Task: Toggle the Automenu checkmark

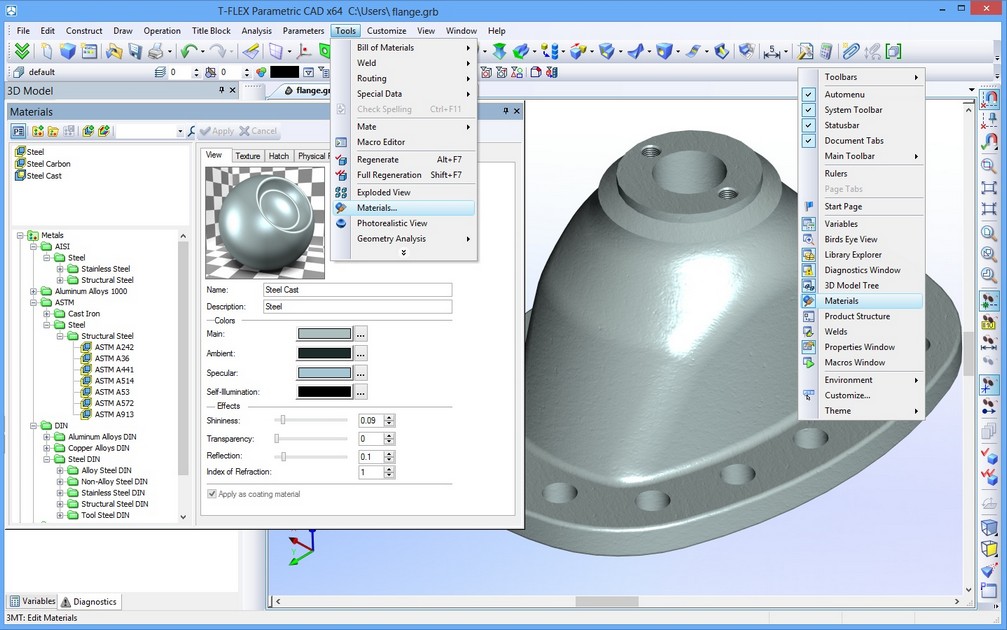Action: pyautogui.click(x=809, y=94)
